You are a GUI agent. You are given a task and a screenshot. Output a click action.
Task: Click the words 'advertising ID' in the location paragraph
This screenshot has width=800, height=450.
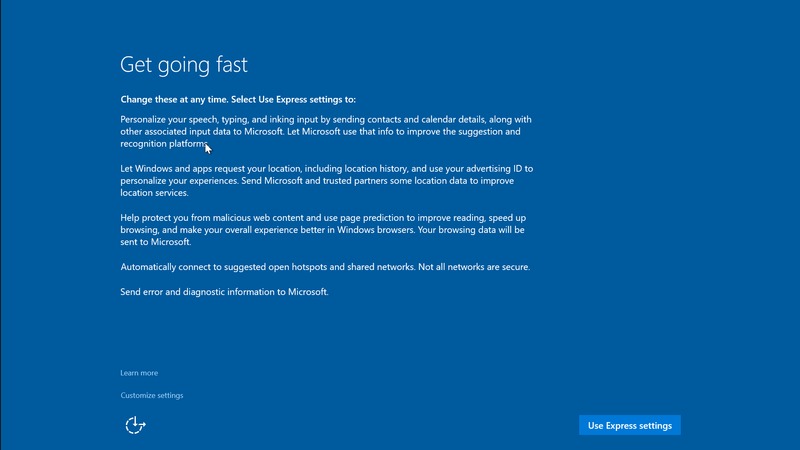tap(494, 168)
